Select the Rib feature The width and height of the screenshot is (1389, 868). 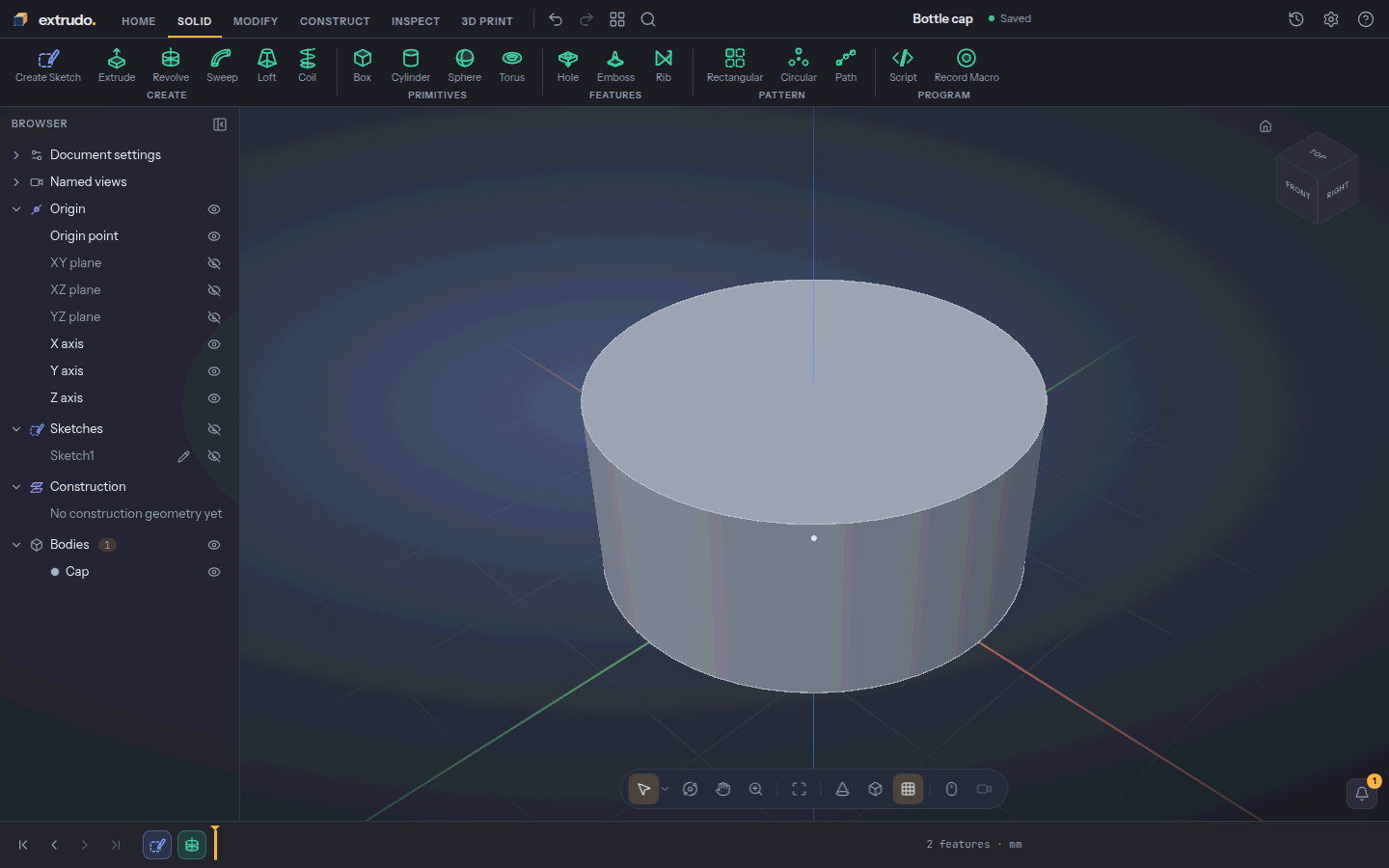click(x=664, y=66)
